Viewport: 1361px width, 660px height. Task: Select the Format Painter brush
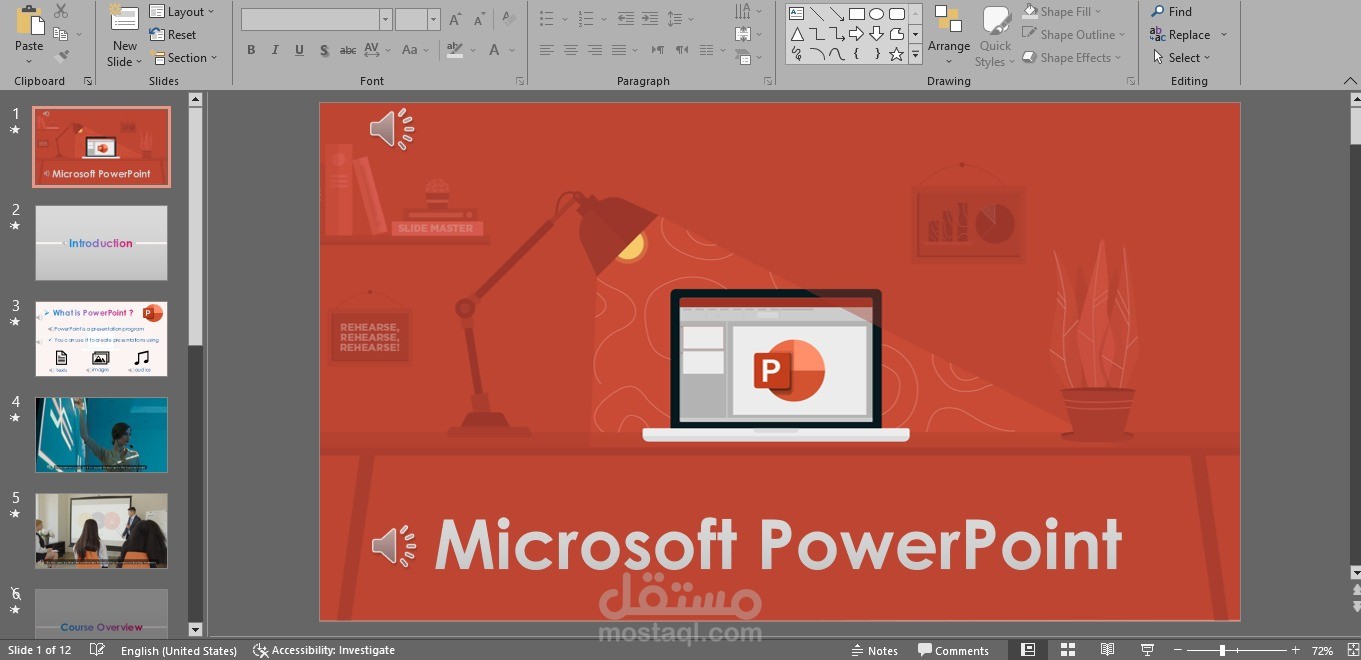(x=61, y=58)
